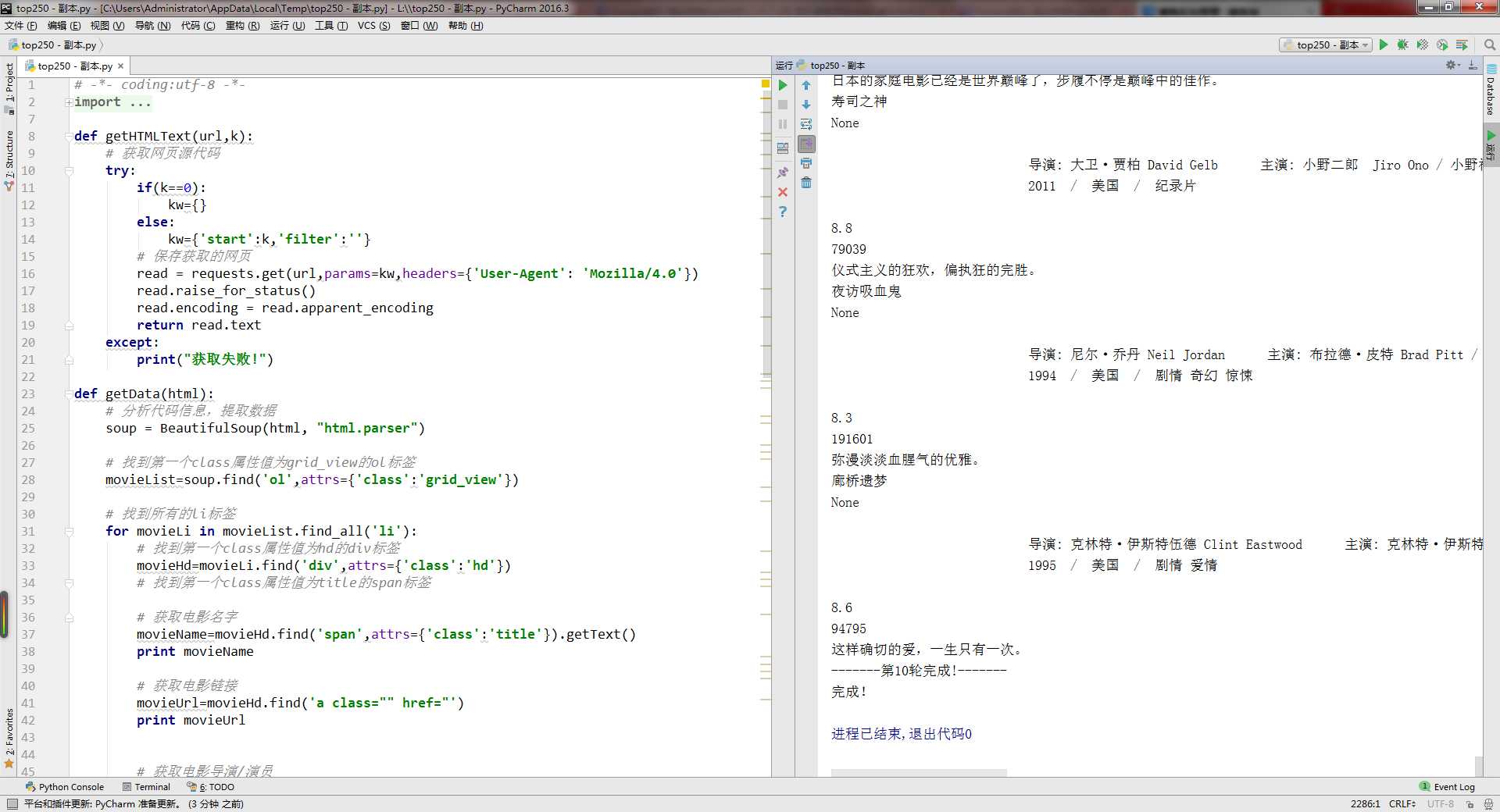This screenshot has width=1500, height=812.
Task: Open the 导航 (N) menu
Action: (152, 26)
